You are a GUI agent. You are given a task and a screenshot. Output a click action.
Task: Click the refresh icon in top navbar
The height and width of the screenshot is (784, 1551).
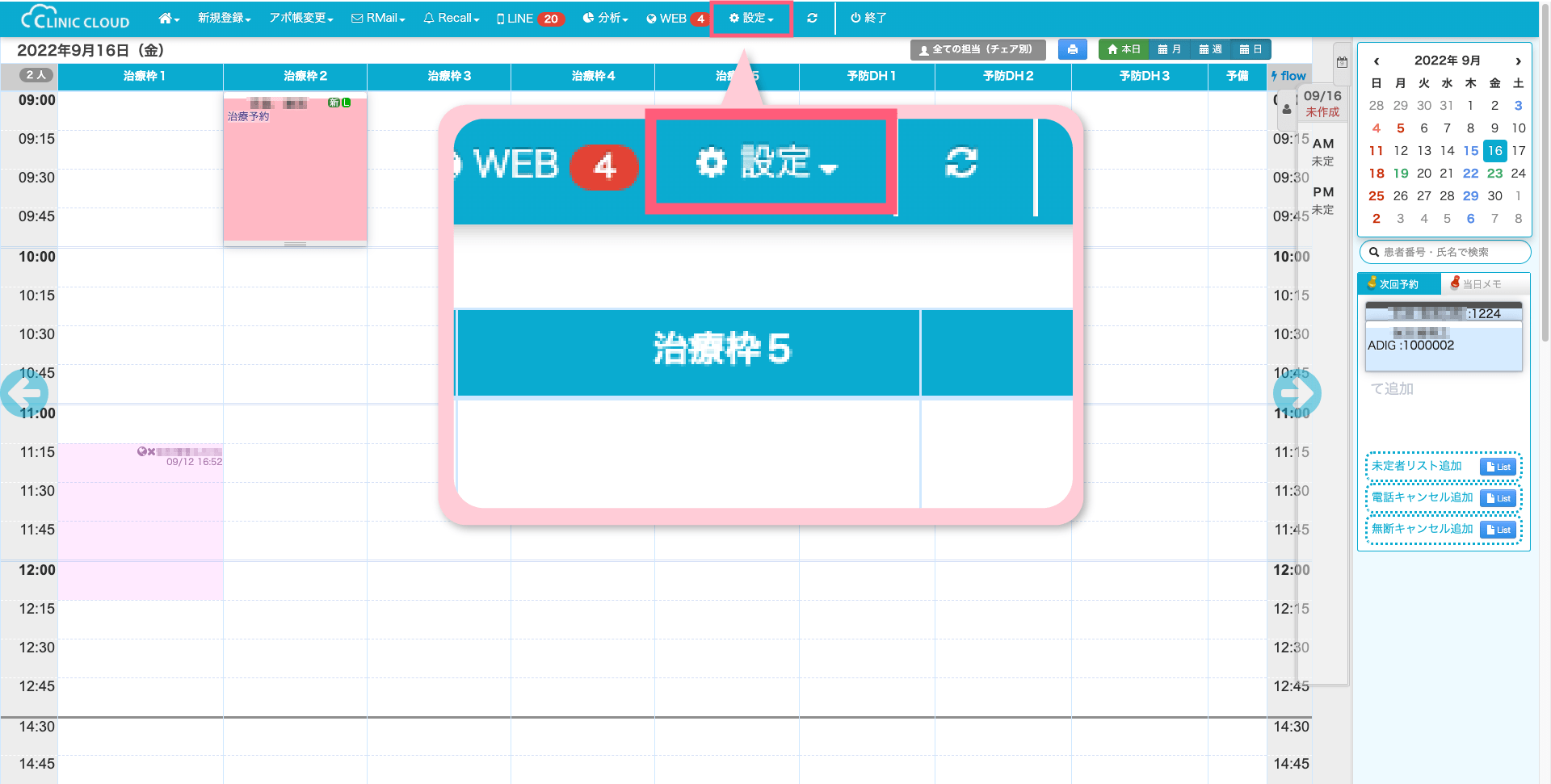[812, 18]
